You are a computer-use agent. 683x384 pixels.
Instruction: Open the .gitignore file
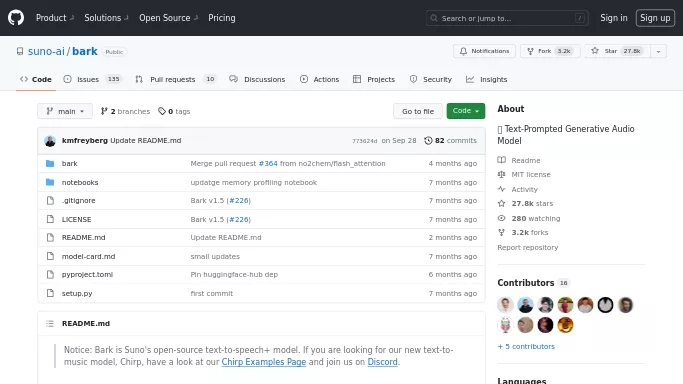click(78, 201)
